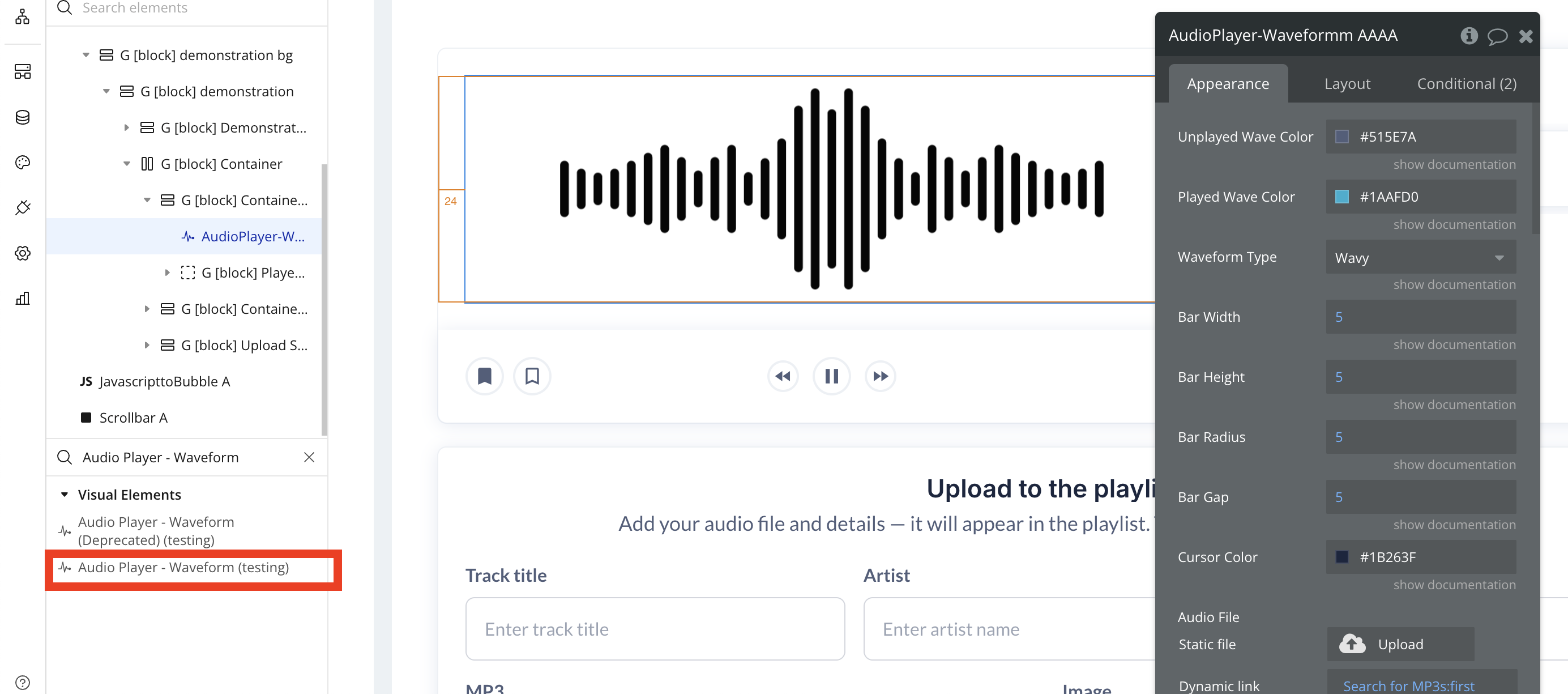Collapse the Visual Elements section
This screenshot has height=694, width=1568.
(65, 495)
